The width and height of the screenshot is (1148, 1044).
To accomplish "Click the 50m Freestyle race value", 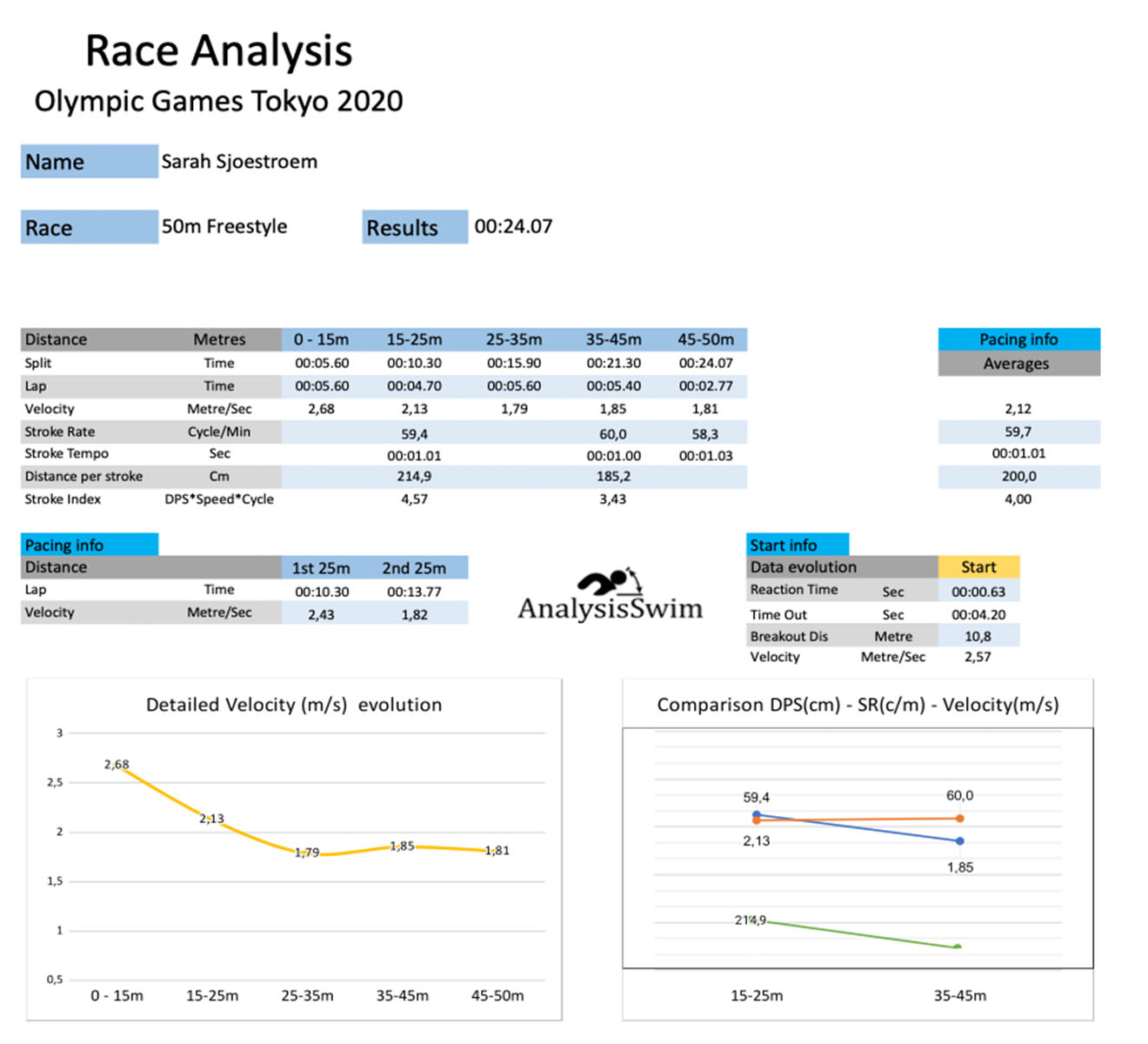I will tap(224, 227).
